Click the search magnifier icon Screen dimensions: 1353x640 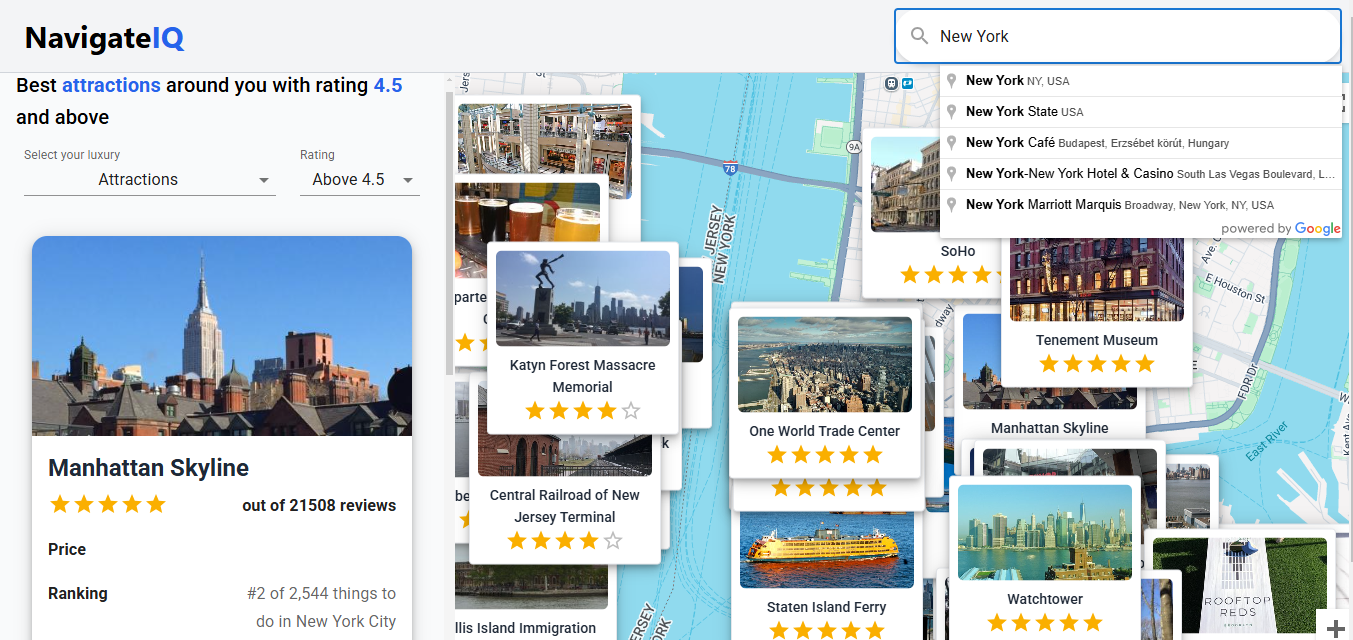pyautogui.click(x=919, y=36)
